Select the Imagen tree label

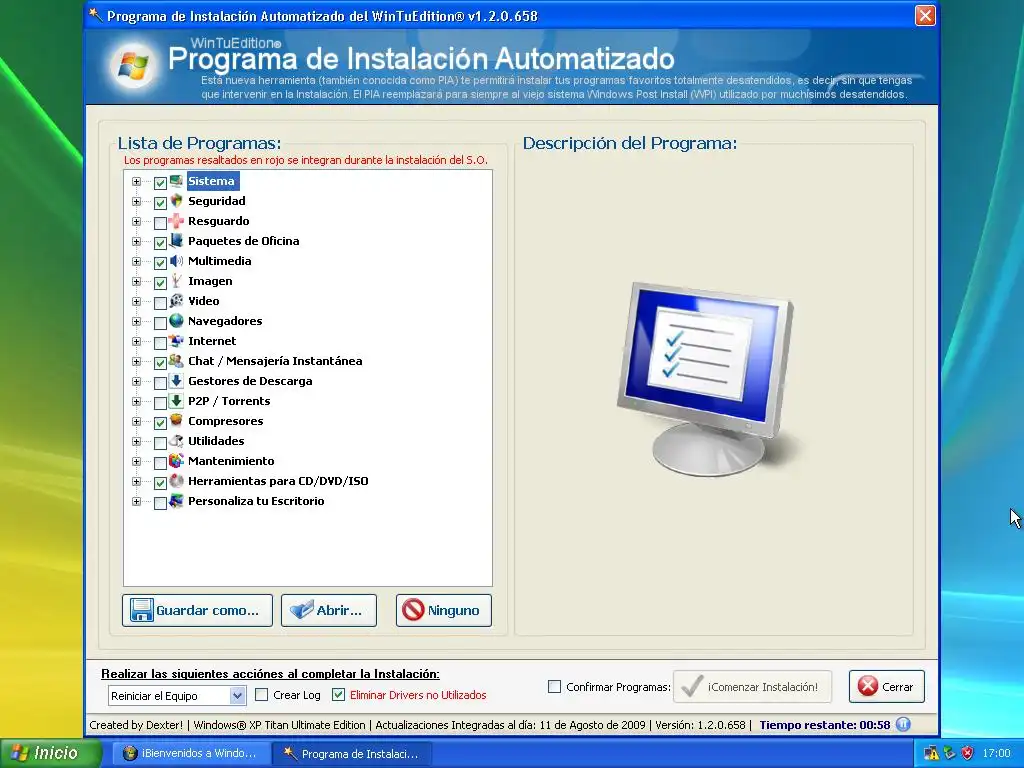210,281
